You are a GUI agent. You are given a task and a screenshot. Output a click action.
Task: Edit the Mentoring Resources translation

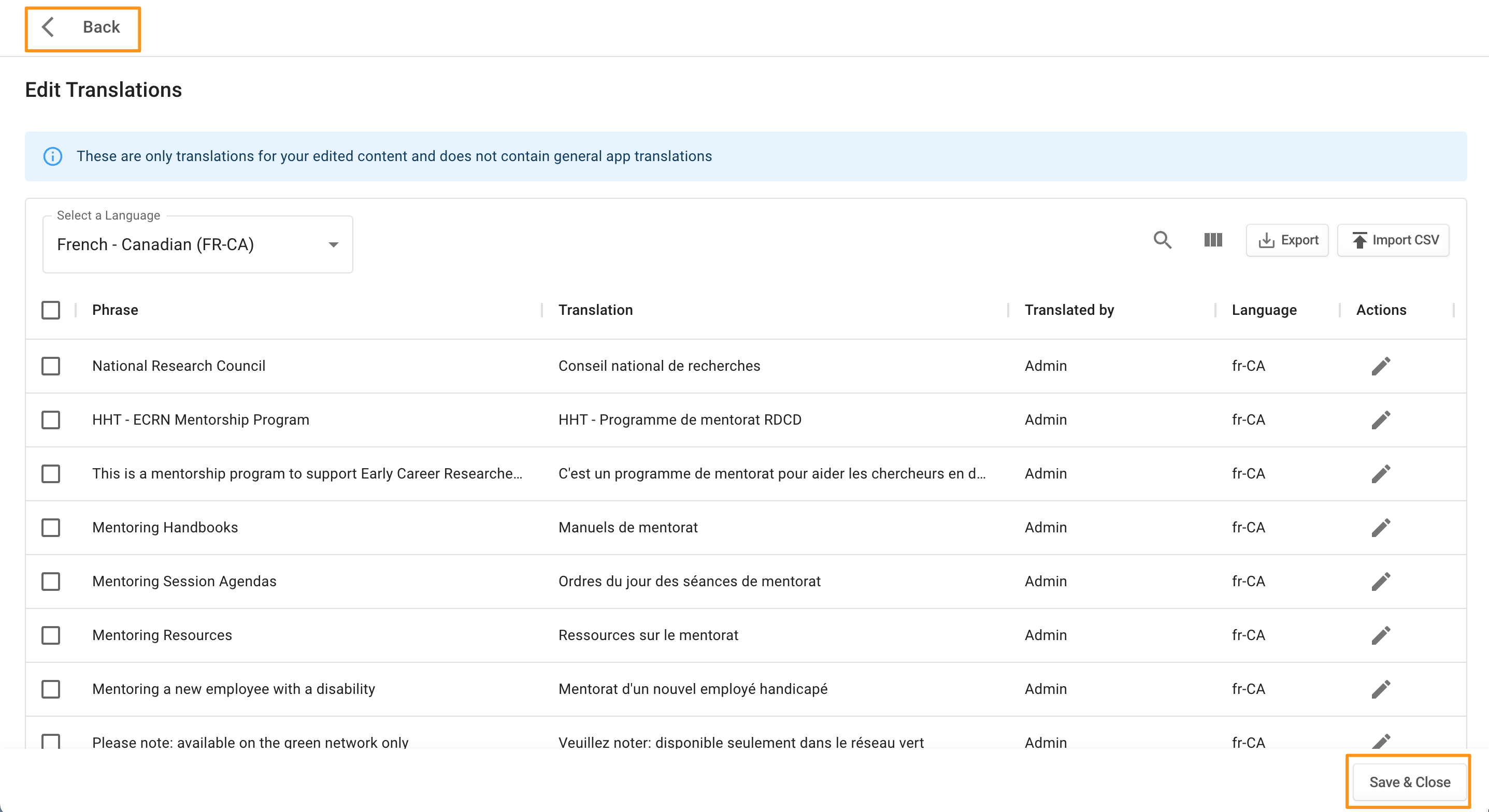point(1381,635)
